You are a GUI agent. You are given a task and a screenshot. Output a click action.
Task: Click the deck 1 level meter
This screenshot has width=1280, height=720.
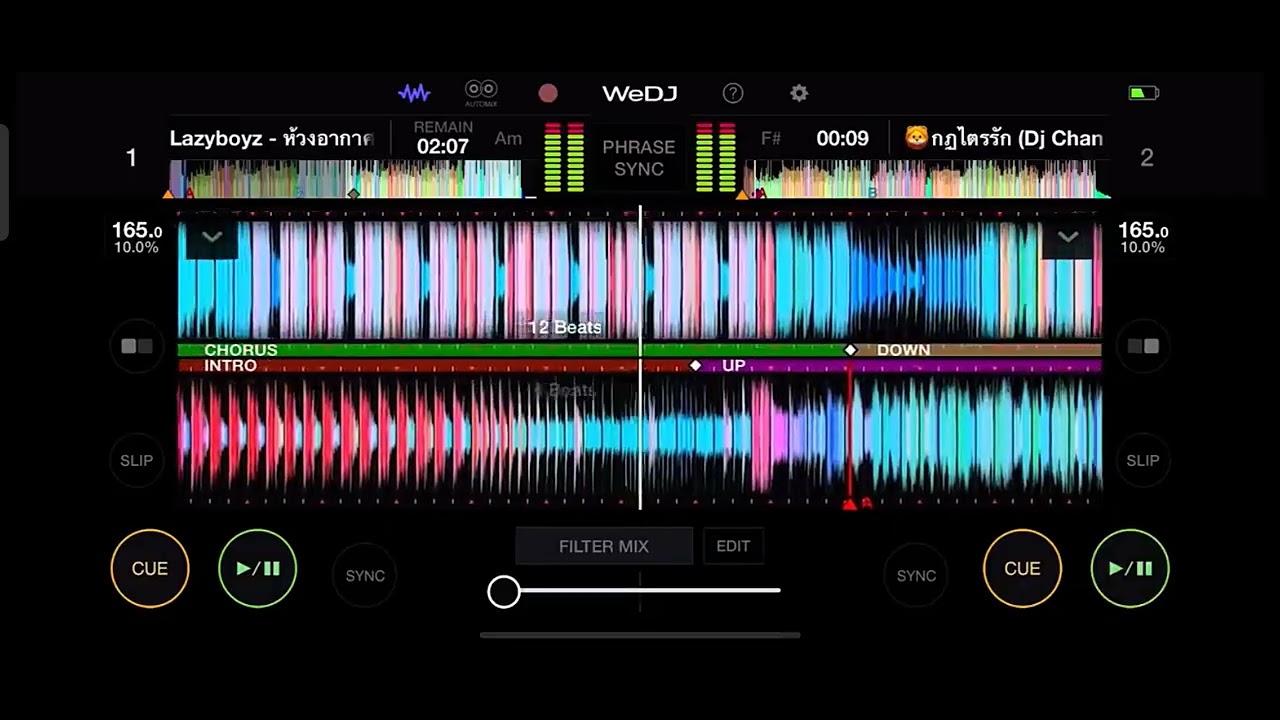tap(564, 158)
